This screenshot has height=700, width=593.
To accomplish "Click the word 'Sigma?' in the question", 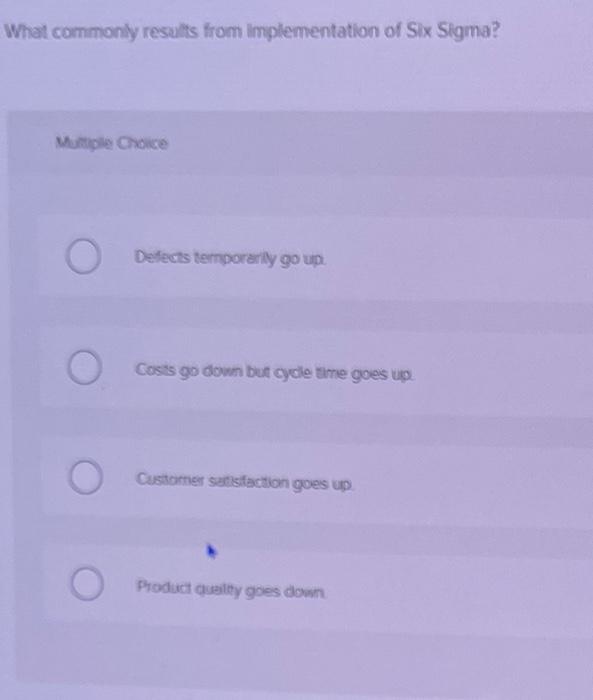I will [467, 31].
